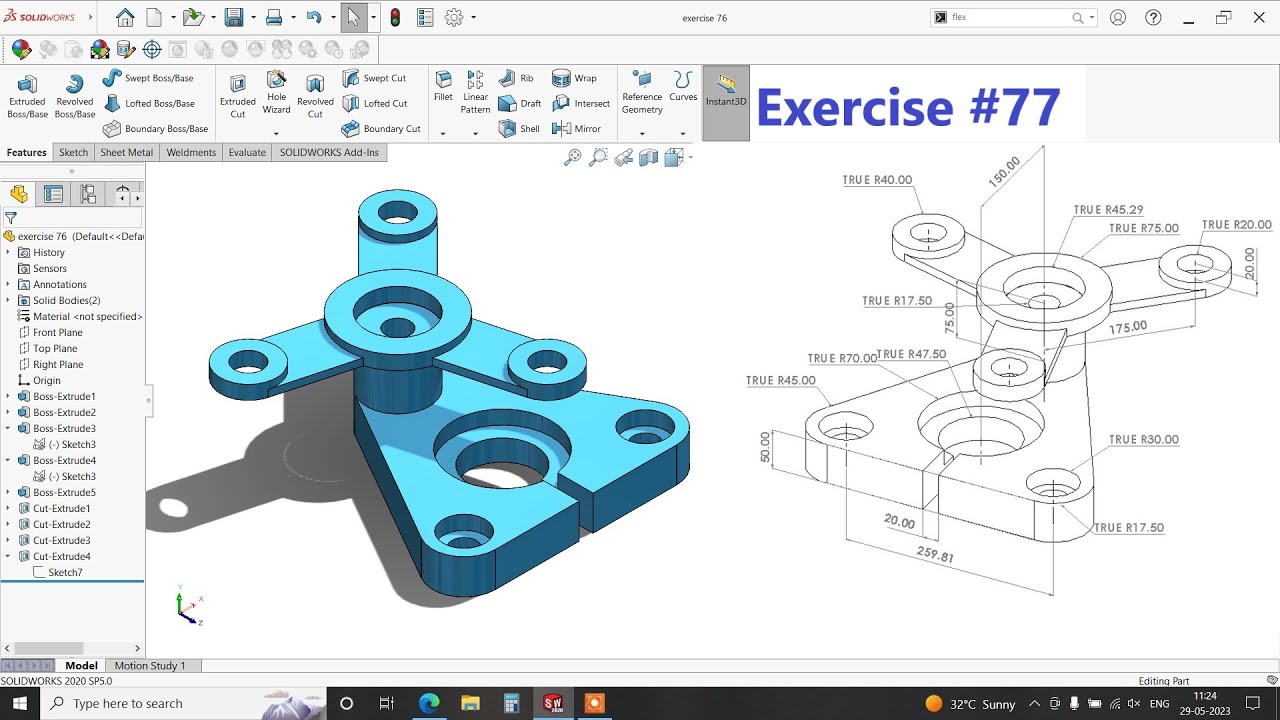Expand the Solid Bodies(2) folder

tap(8, 300)
